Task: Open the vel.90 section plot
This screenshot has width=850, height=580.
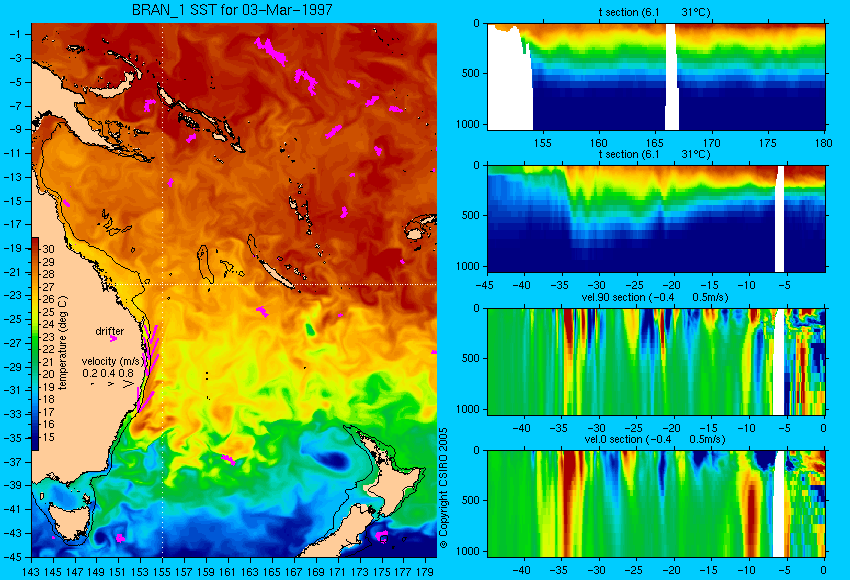Action: pos(656,362)
